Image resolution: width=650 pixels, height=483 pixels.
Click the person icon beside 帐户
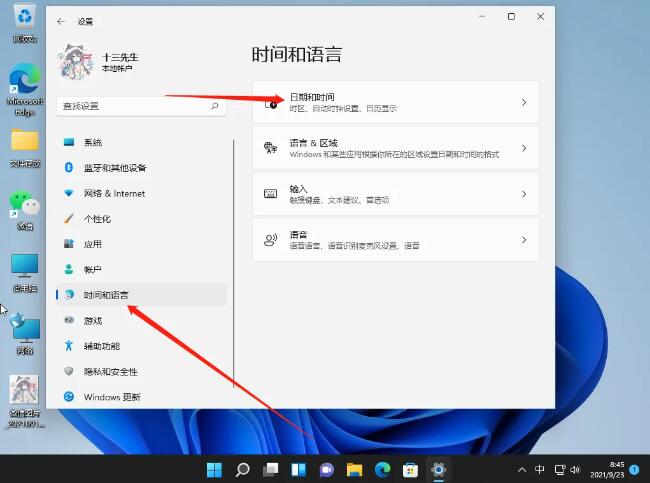click(69, 269)
